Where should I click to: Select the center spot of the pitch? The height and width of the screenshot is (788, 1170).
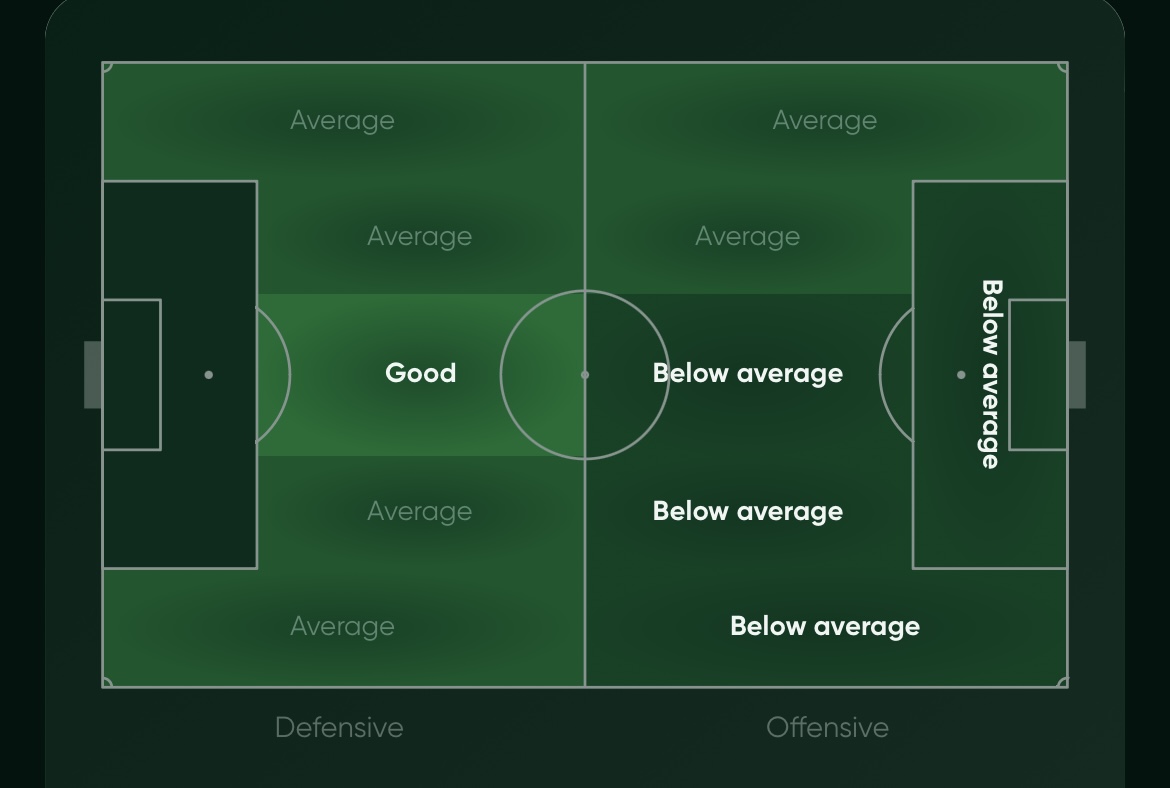tap(585, 375)
